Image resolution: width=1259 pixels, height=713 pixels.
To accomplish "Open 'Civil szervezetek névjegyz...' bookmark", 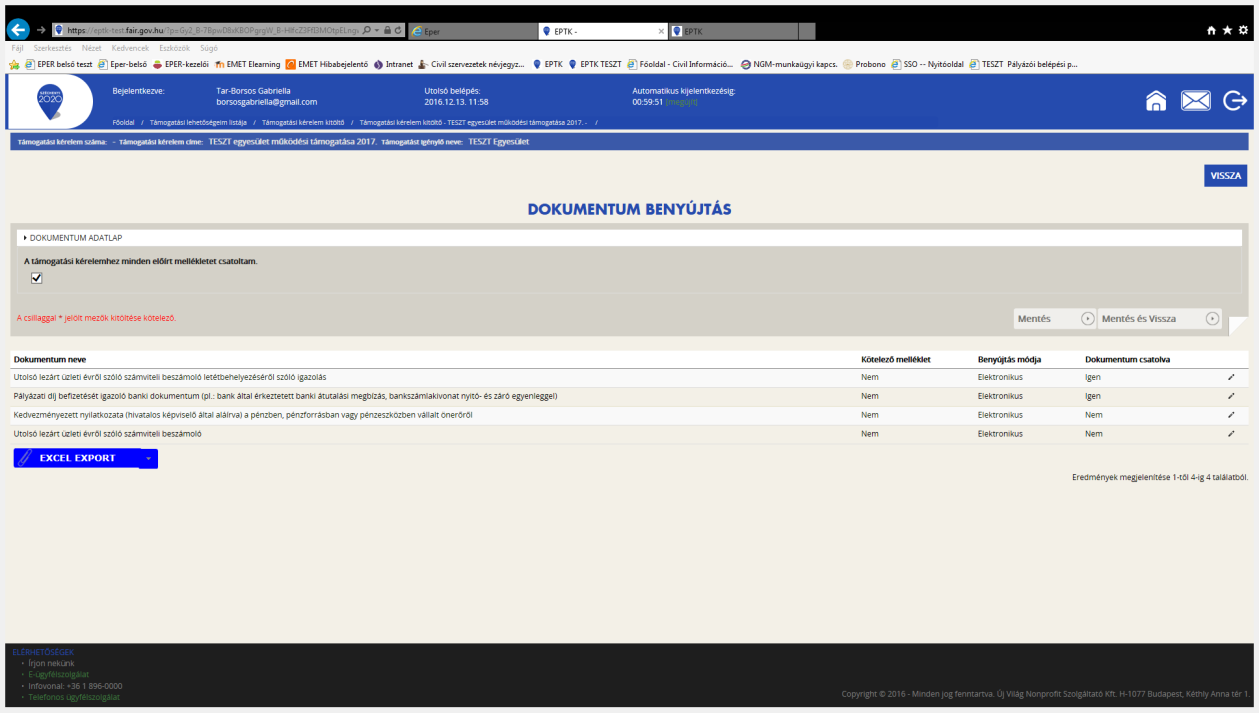I will coord(473,64).
